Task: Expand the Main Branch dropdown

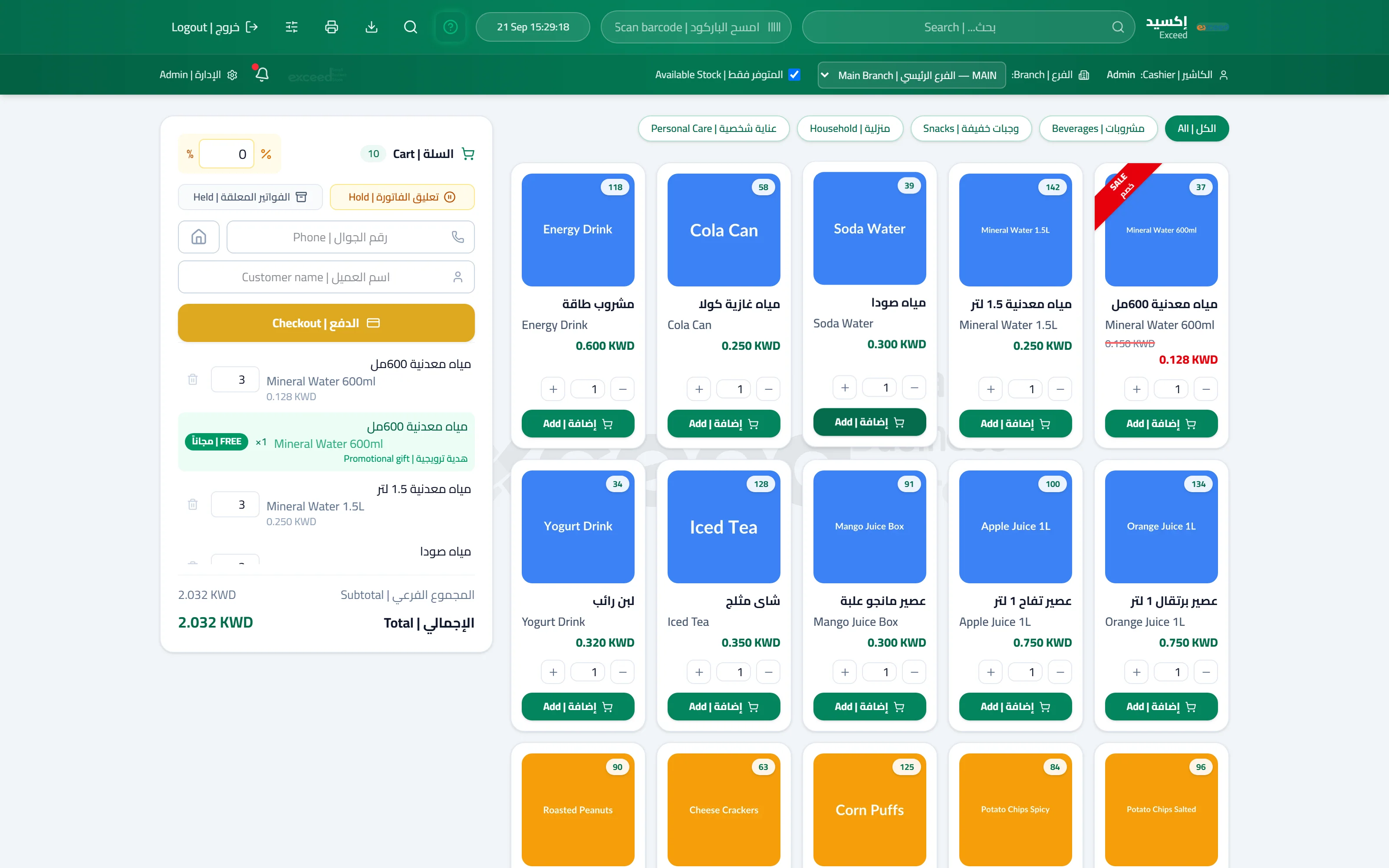Action: 912,75
